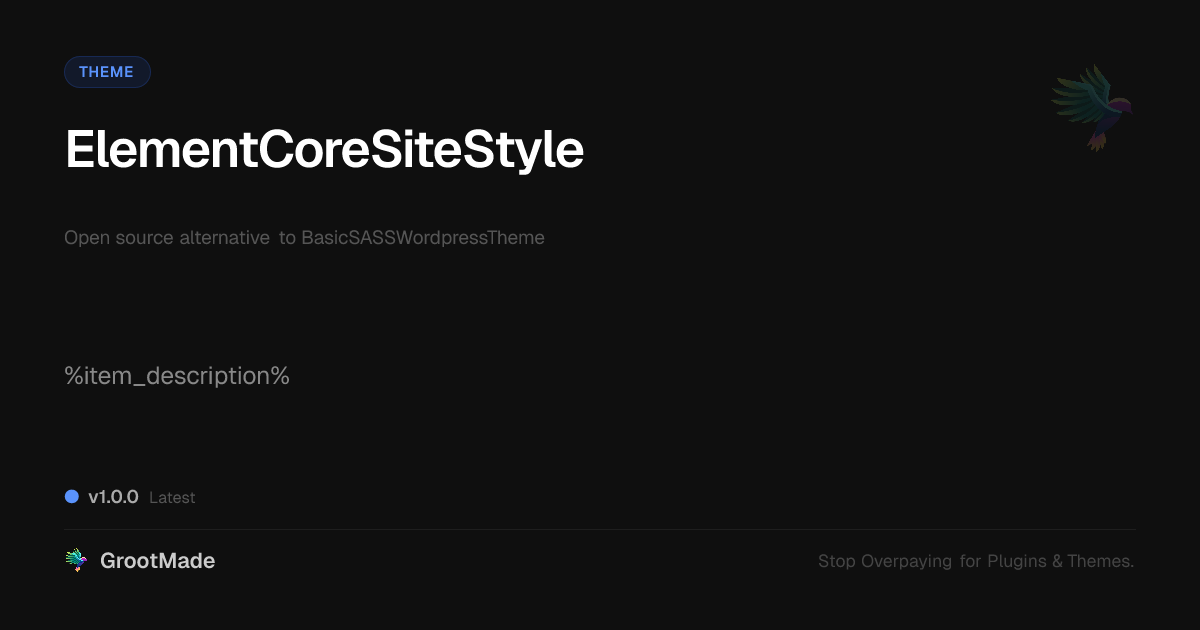The width and height of the screenshot is (1200, 630).
Task: Click the Latest release label
Action: coord(172,498)
